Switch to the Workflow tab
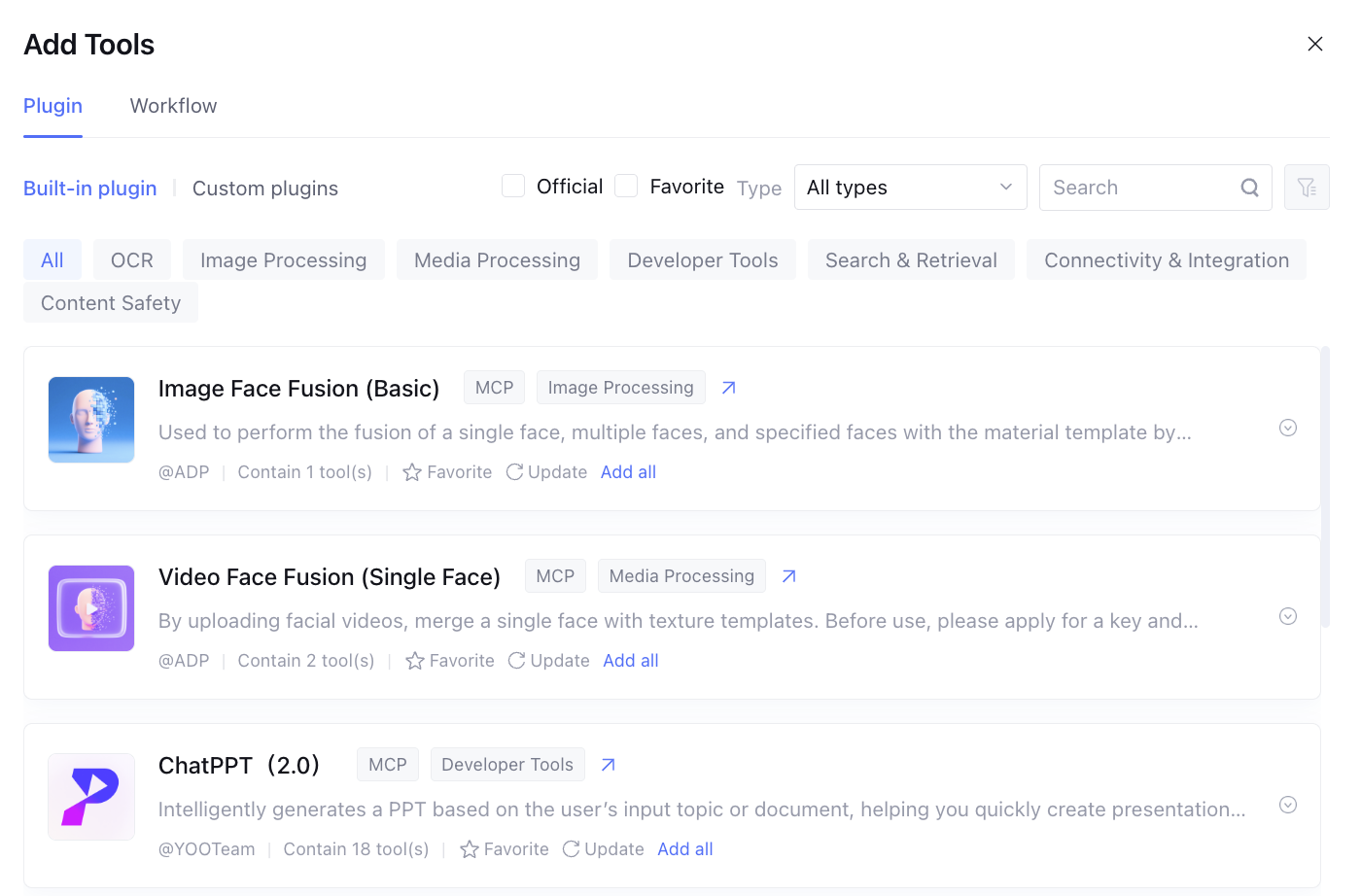 click(173, 106)
